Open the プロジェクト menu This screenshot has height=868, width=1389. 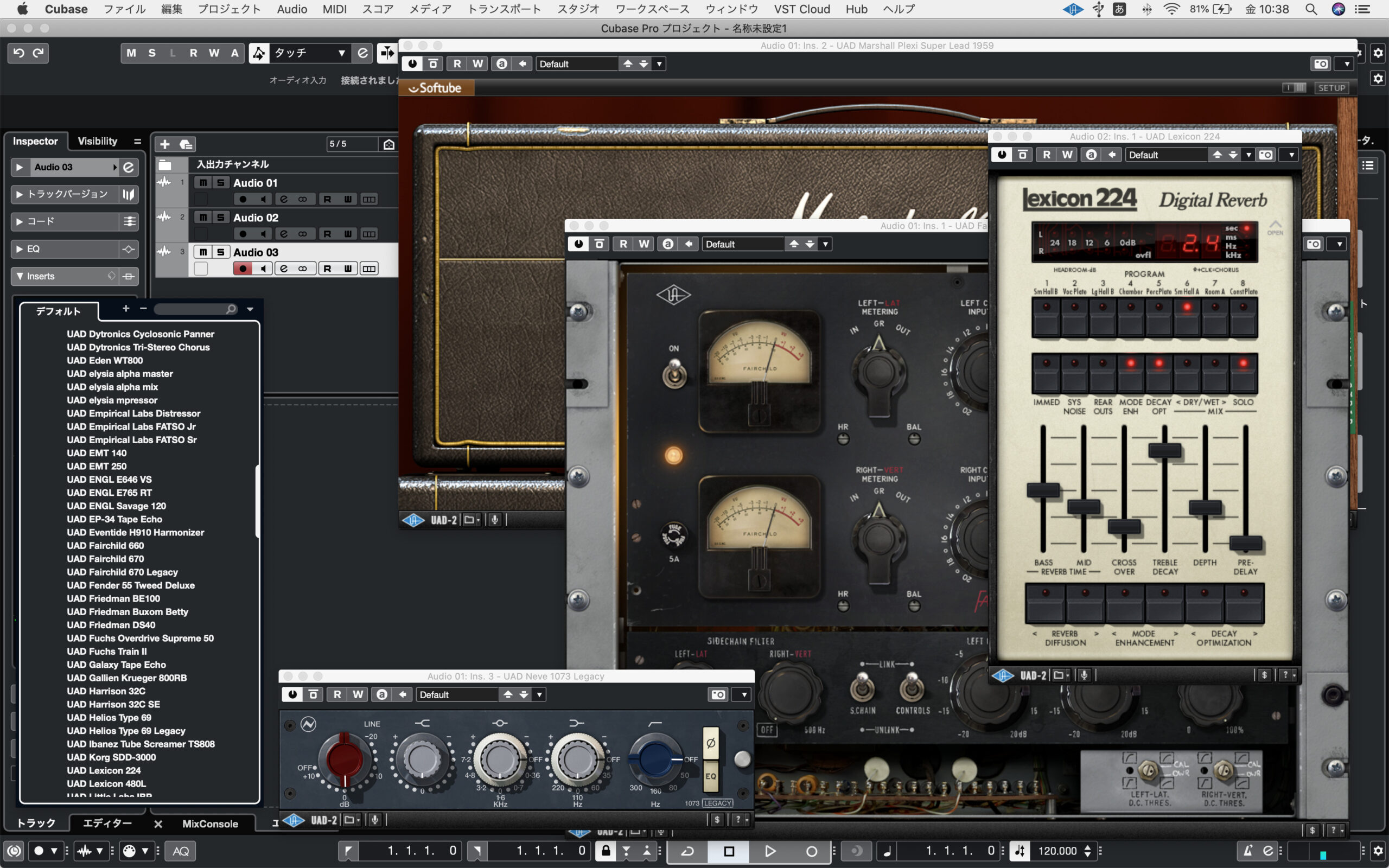tap(229, 9)
